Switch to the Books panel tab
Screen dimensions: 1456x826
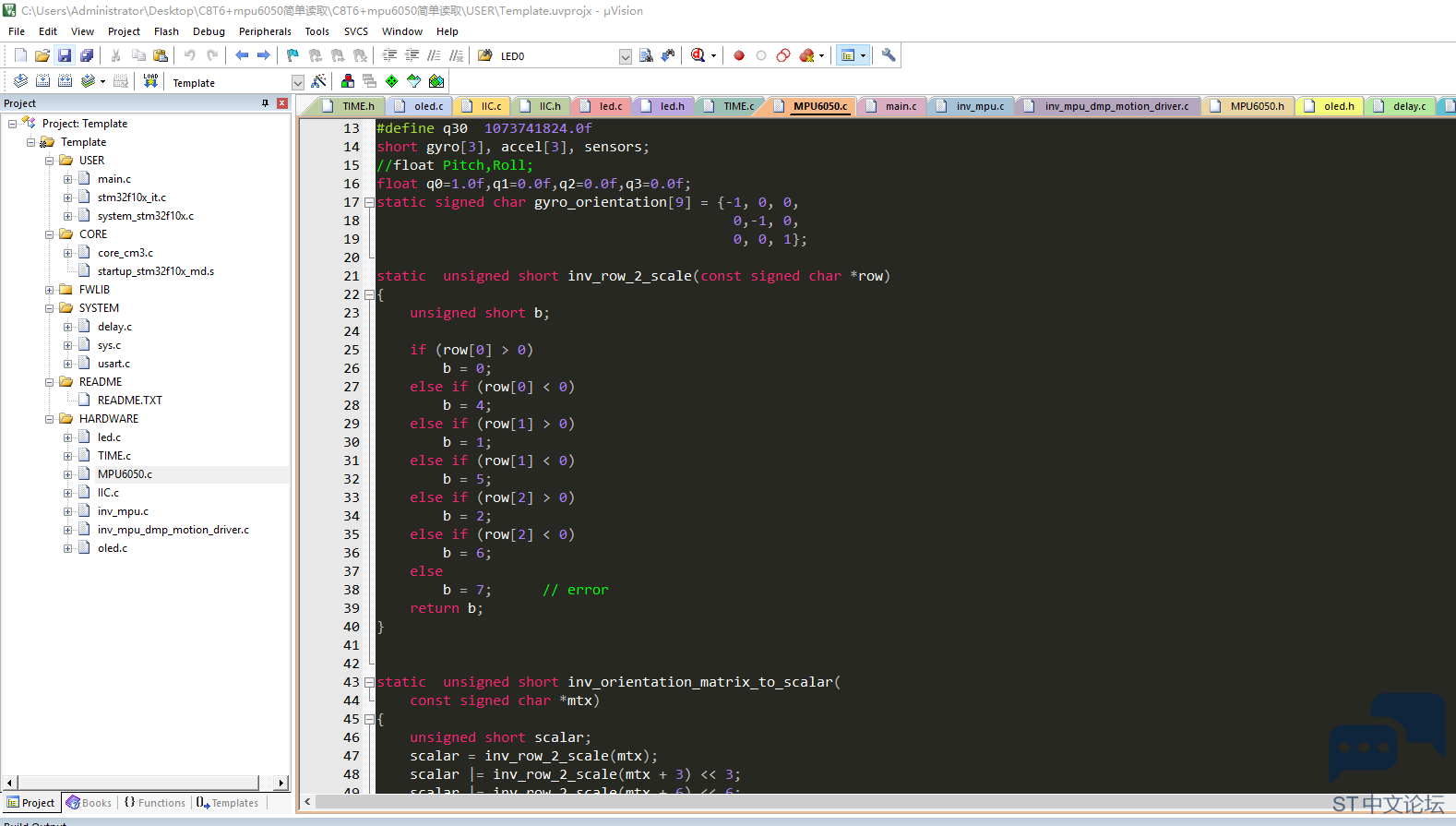(x=89, y=803)
